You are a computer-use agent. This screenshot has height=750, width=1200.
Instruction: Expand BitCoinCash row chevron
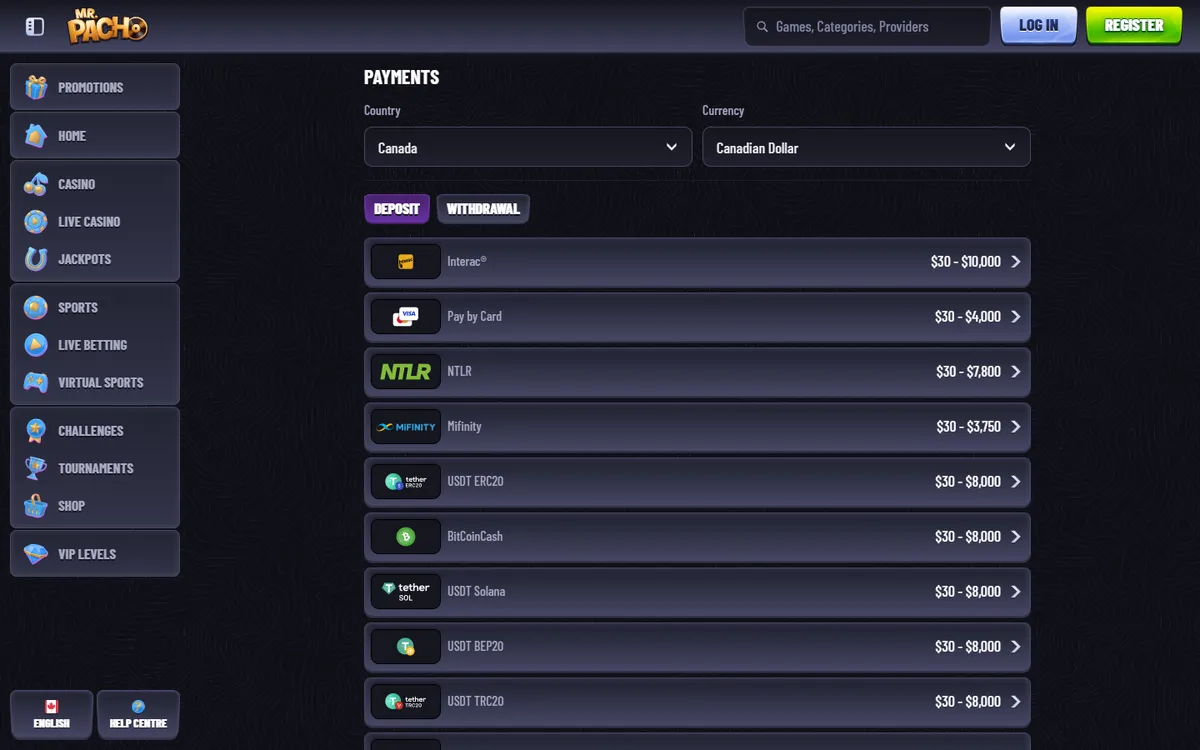(1016, 536)
